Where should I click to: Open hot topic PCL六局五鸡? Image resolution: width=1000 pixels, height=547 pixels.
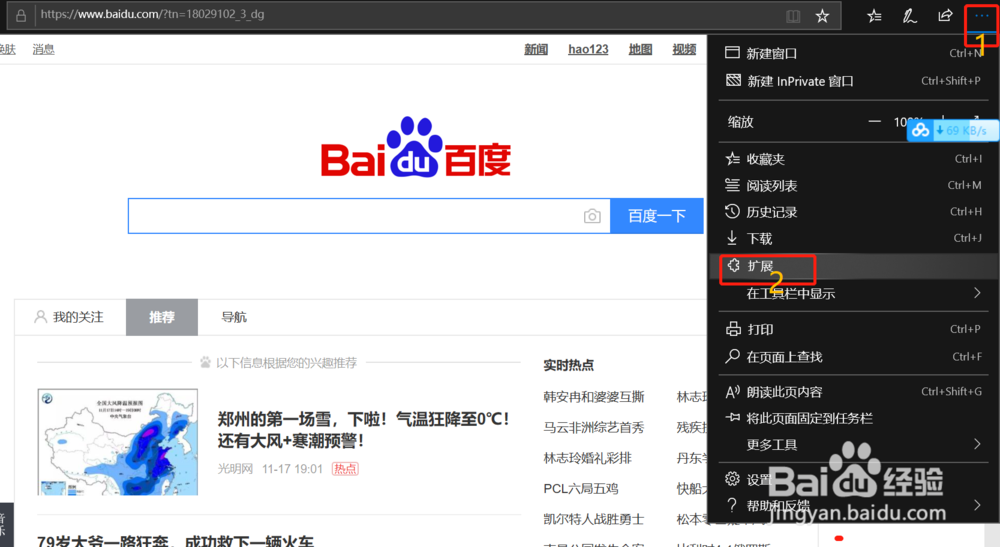[x=581, y=489]
